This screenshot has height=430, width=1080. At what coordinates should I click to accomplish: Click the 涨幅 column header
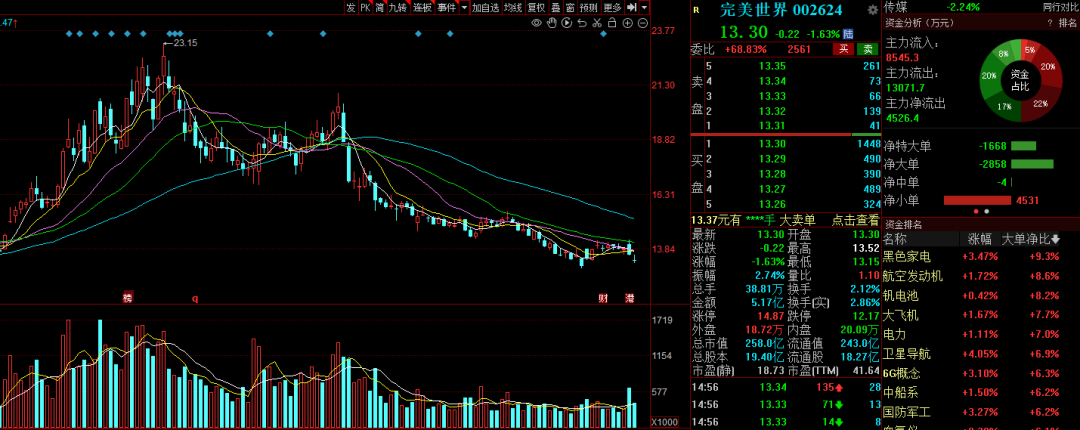pos(979,240)
